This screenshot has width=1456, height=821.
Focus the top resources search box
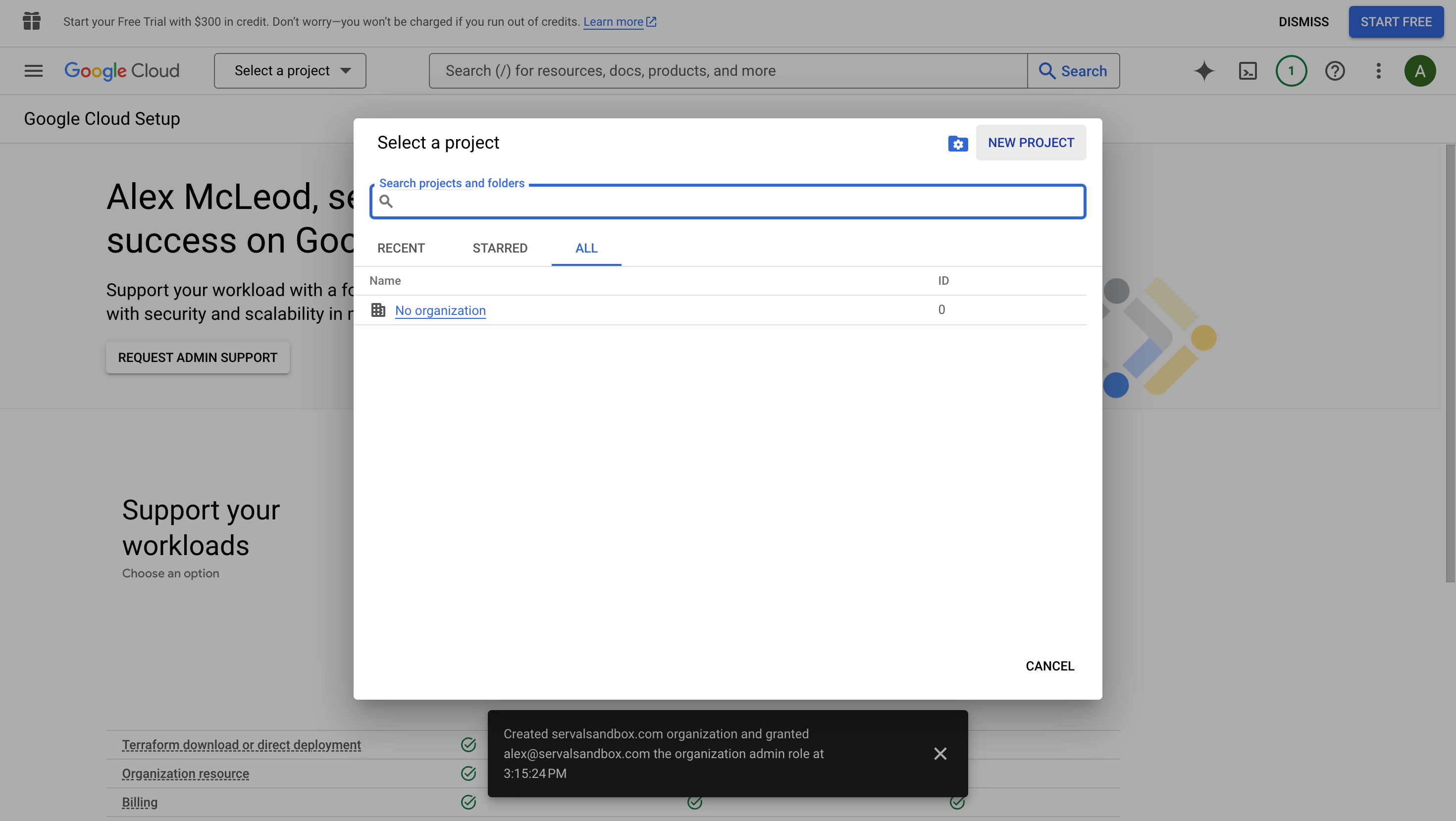(728, 71)
